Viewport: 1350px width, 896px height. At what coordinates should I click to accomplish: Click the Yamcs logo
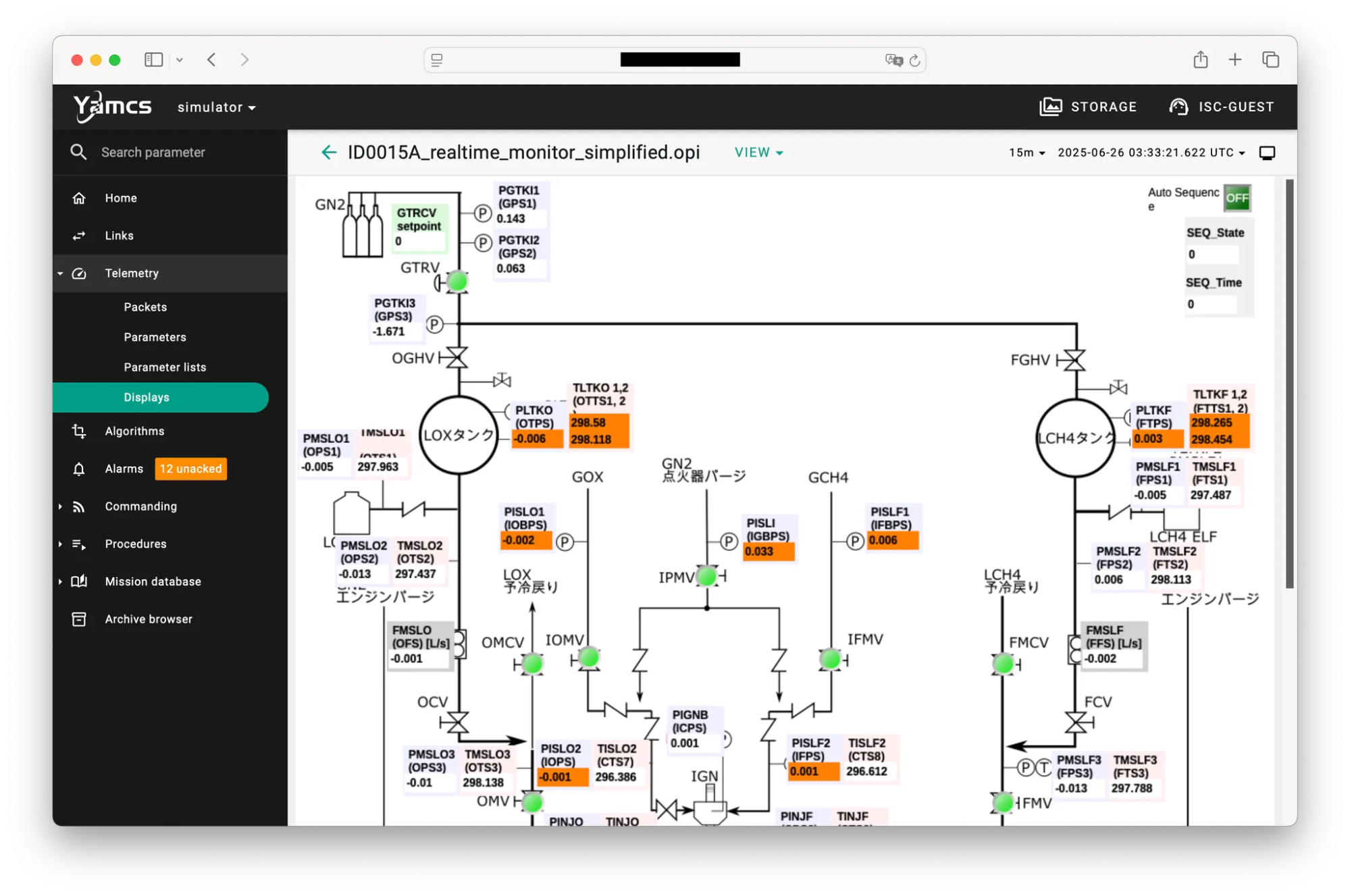(x=113, y=107)
